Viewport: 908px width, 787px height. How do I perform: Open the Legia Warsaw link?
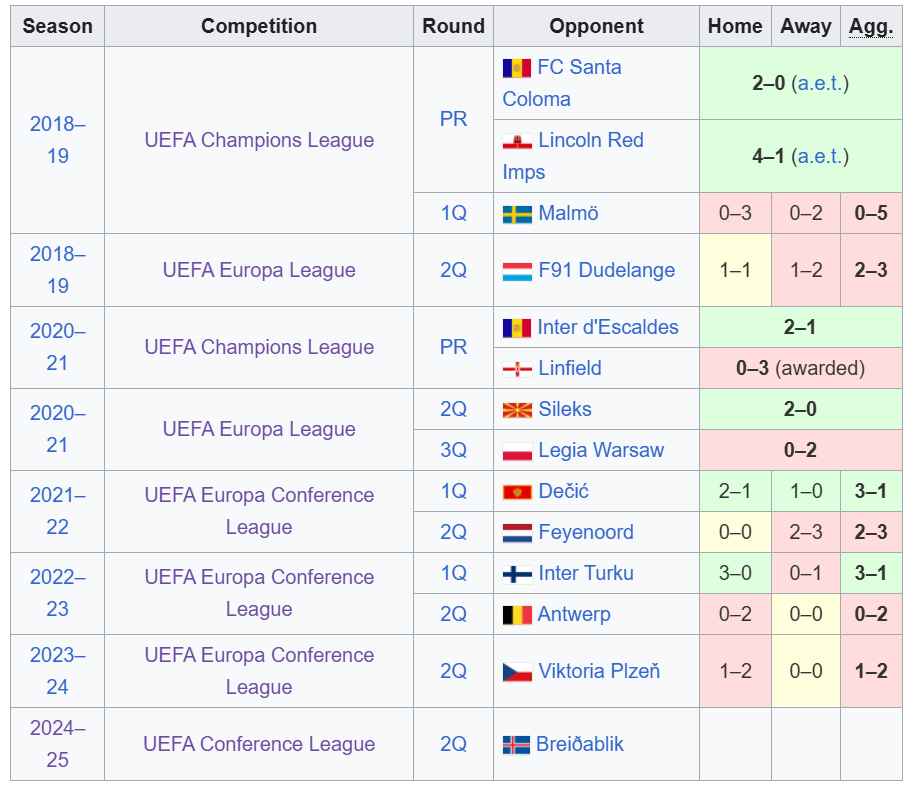(601, 451)
